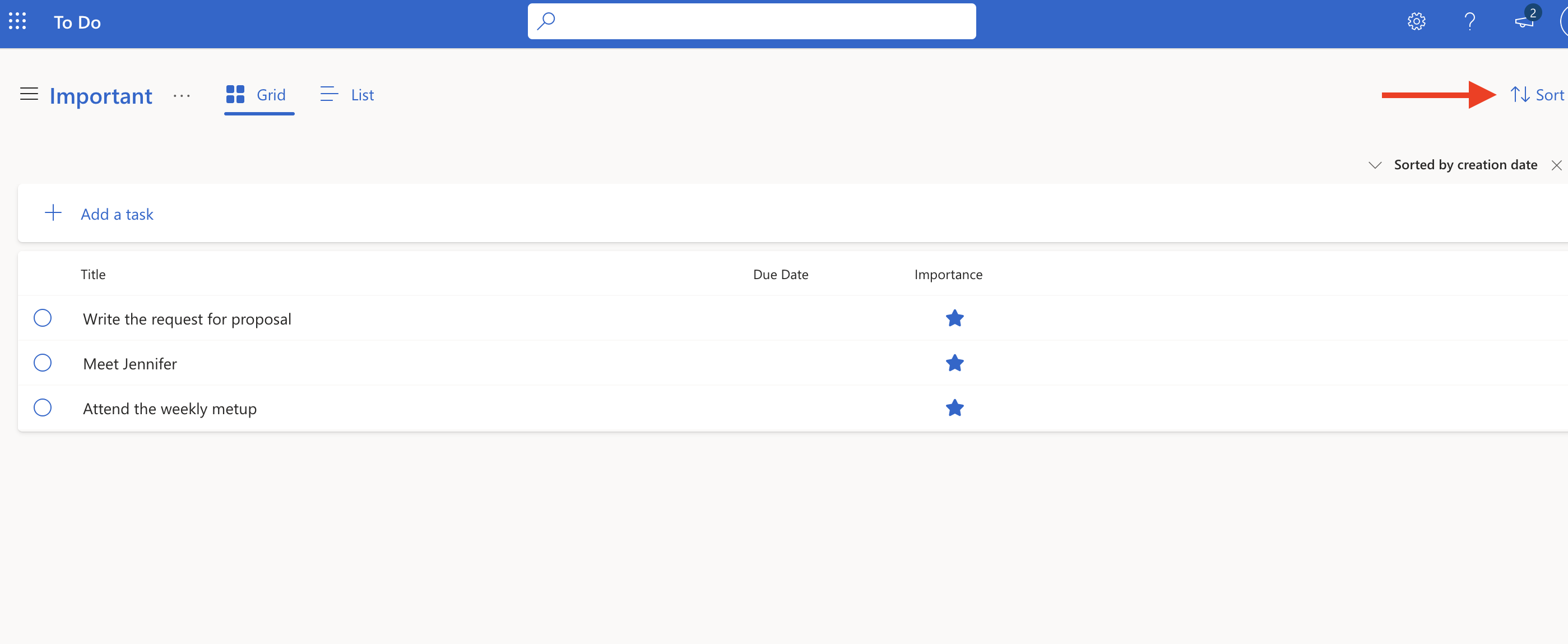Click the plus icon to add task
The width and height of the screenshot is (1568, 644).
[x=53, y=213]
